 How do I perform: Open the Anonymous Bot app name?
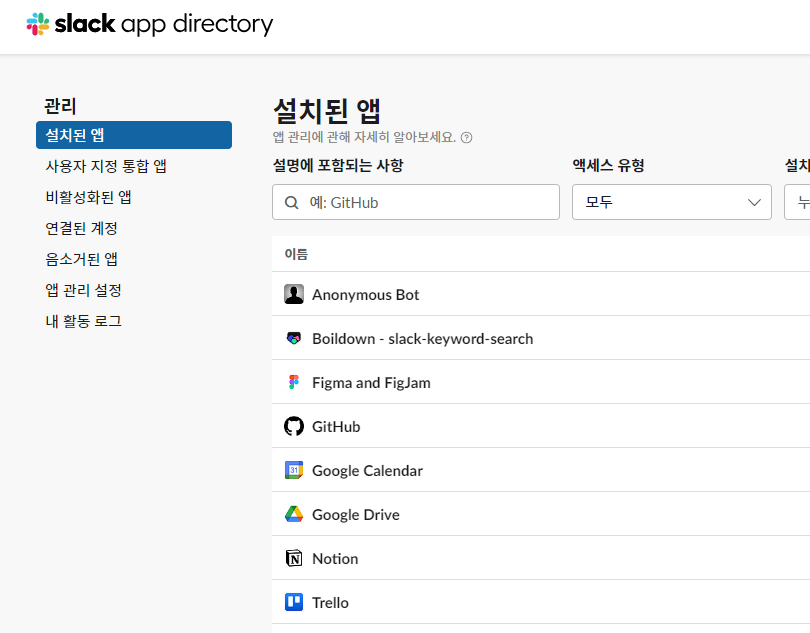tap(365, 295)
